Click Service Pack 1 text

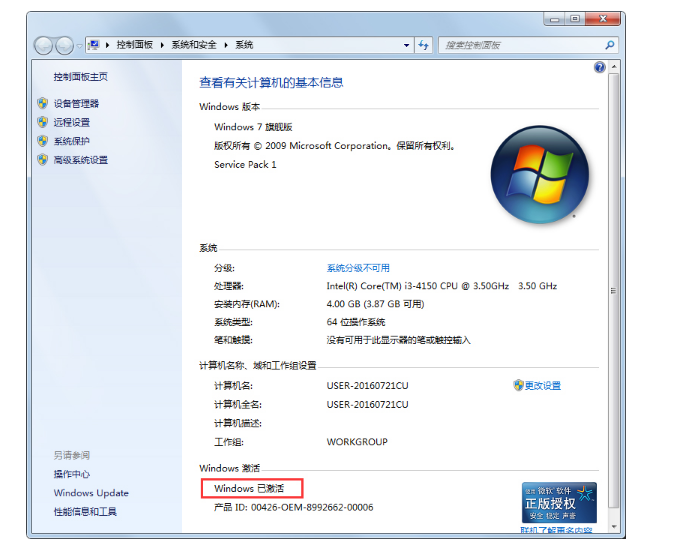pos(245,165)
